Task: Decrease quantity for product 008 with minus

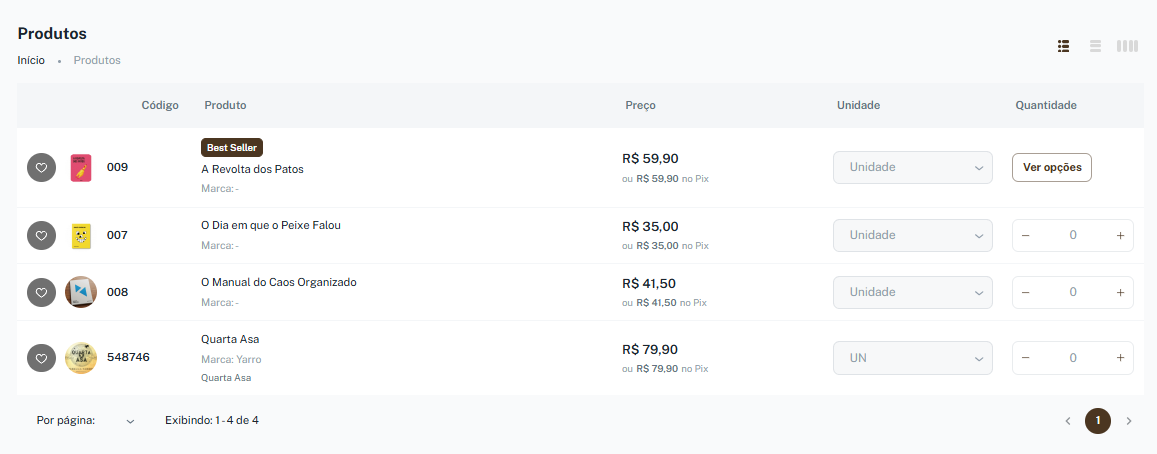Action: (1026, 292)
